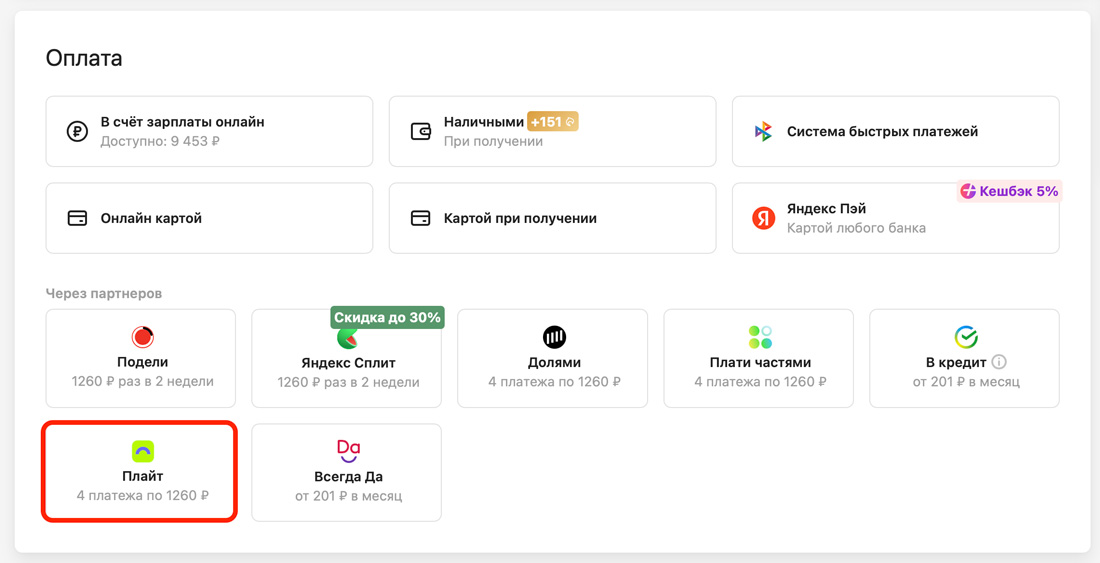This screenshot has height=563, width=1100.
Task: Click the В кредит green checkmark logo
Action: 966,337
